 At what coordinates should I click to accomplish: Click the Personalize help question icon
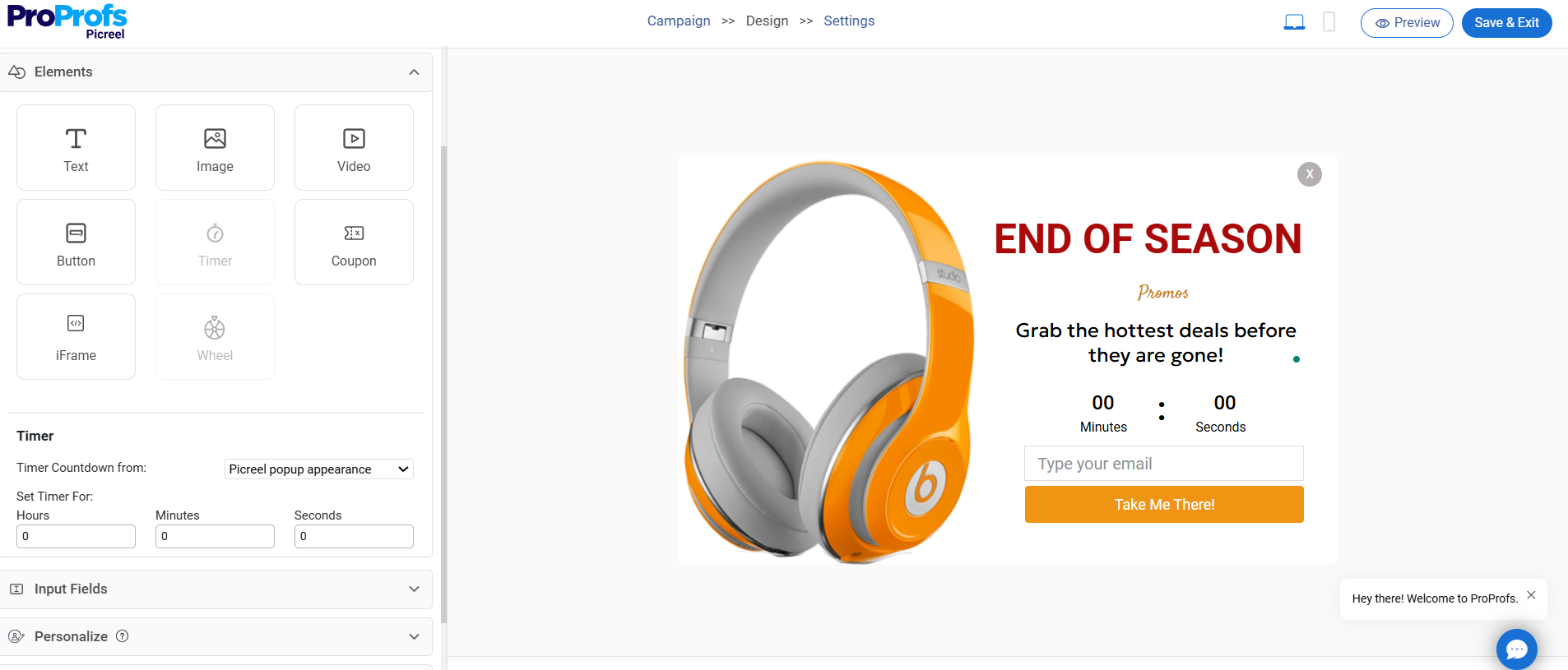(123, 635)
